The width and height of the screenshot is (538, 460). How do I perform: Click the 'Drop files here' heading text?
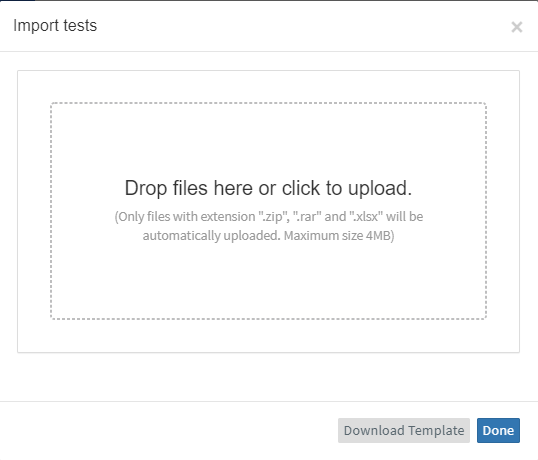pyautogui.click(x=268, y=188)
